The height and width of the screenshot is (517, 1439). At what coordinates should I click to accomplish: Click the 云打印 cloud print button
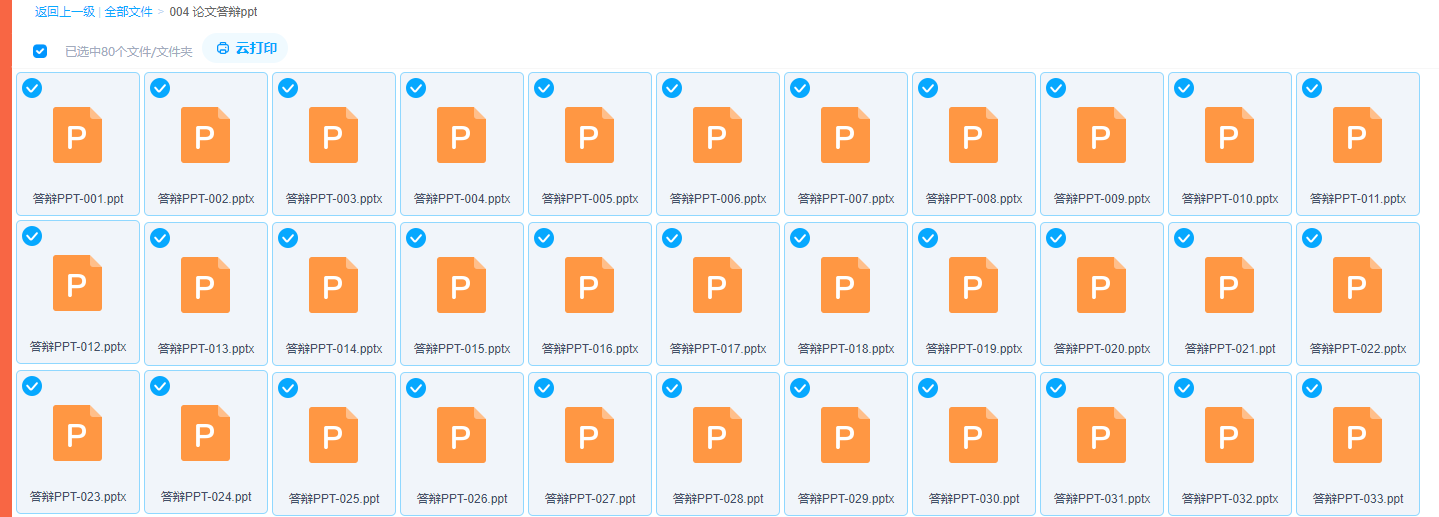(246, 48)
